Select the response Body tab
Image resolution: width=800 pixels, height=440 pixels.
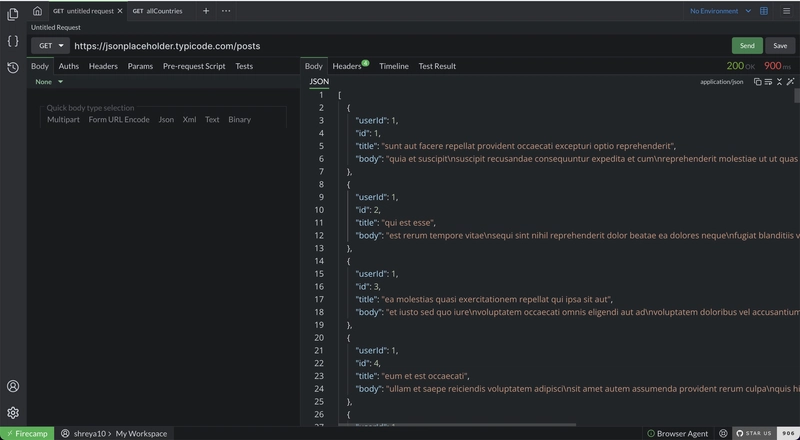click(x=314, y=66)
